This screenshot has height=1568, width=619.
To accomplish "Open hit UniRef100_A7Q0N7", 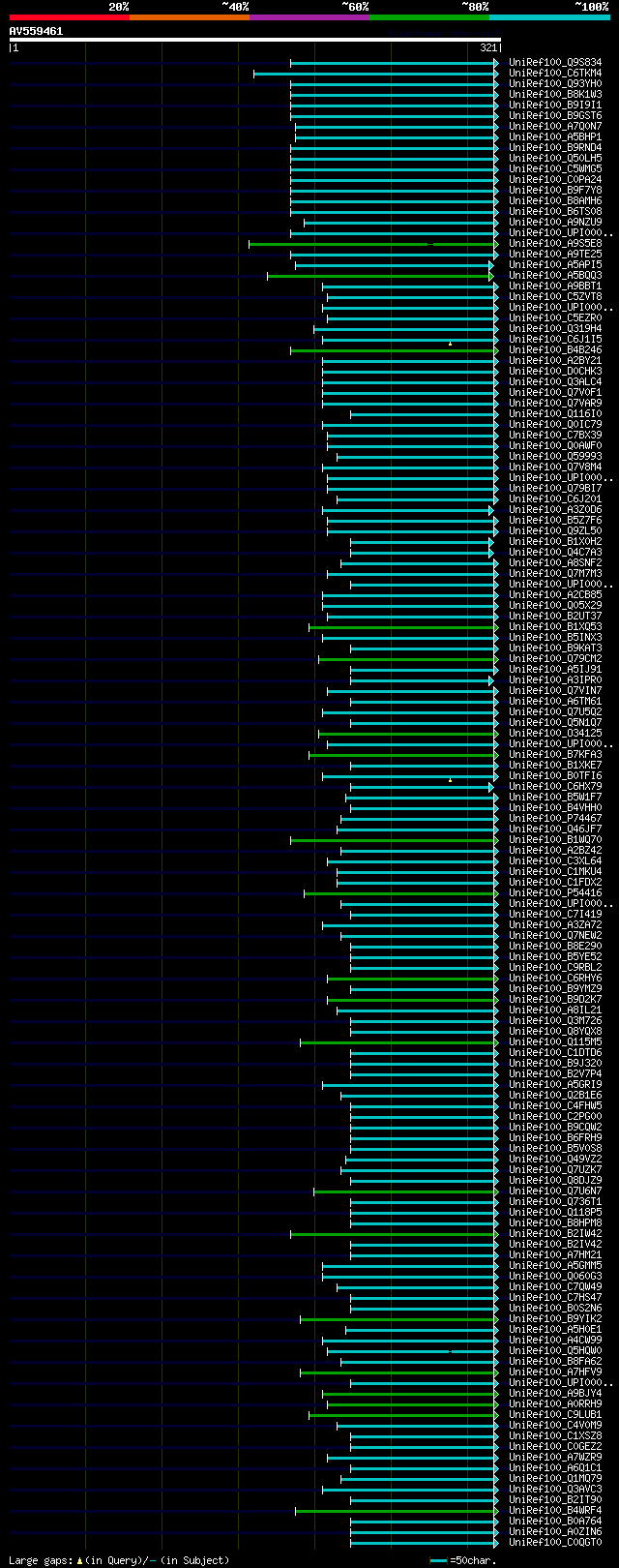I will coord(555,127).
